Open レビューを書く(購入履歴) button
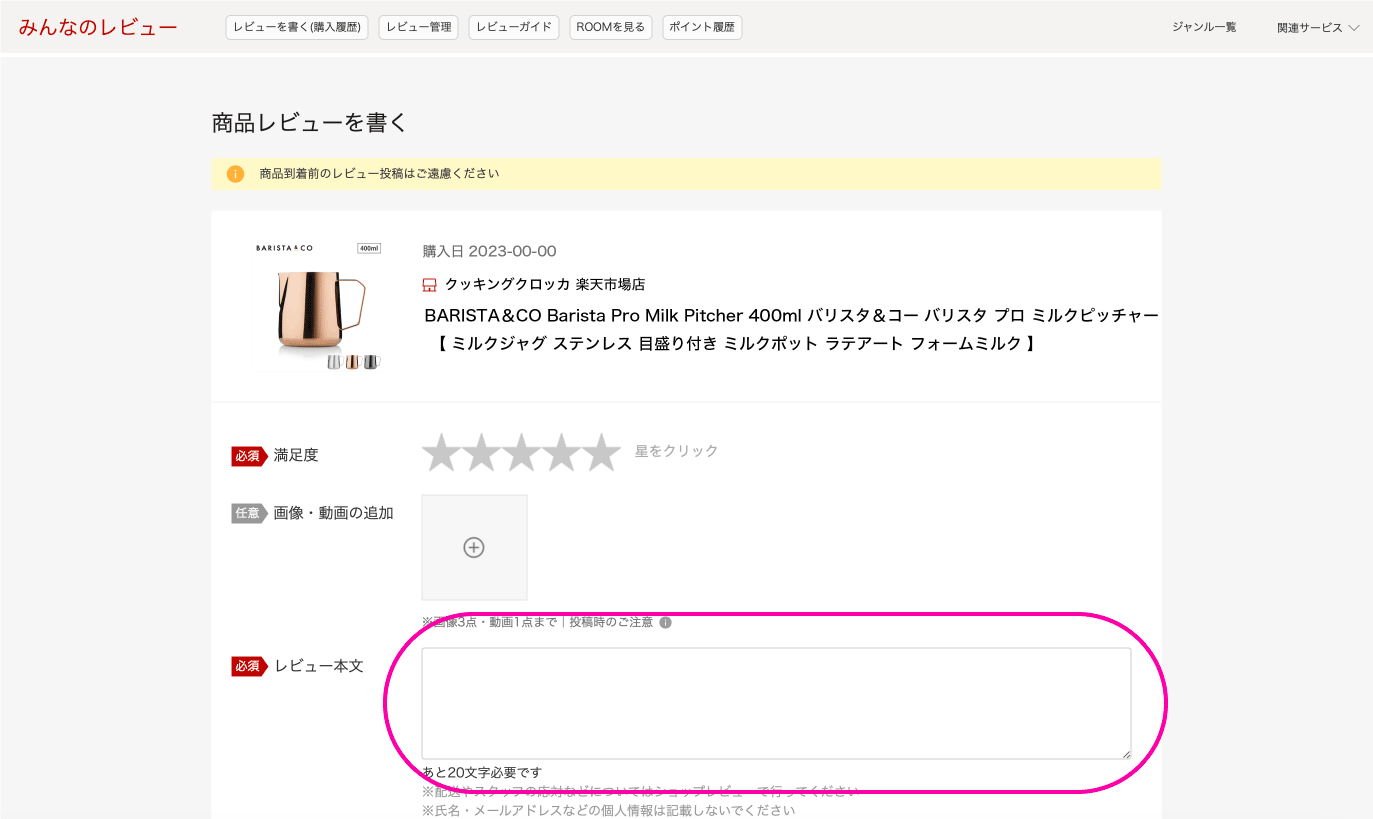 click(297, 27)
